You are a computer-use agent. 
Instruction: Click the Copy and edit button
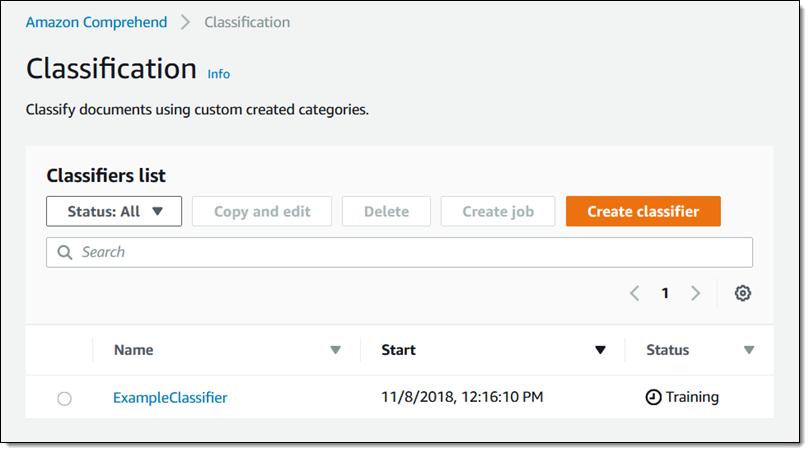[262, 211]
